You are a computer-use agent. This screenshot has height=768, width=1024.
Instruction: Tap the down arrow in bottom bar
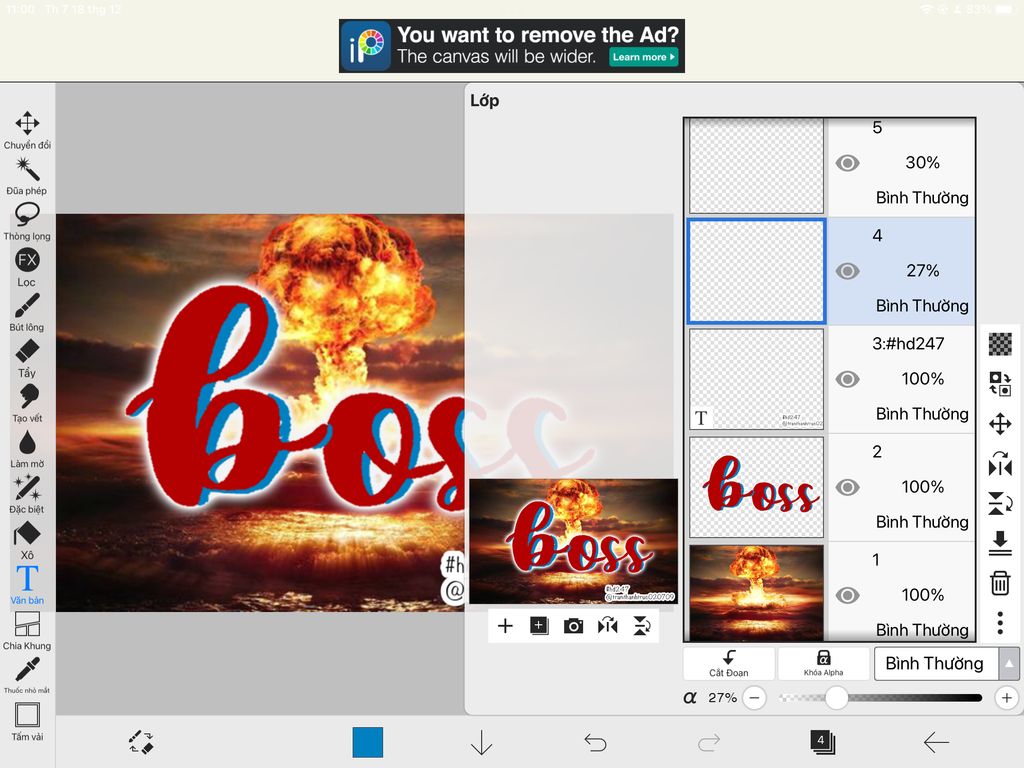(x=481, y=743)
